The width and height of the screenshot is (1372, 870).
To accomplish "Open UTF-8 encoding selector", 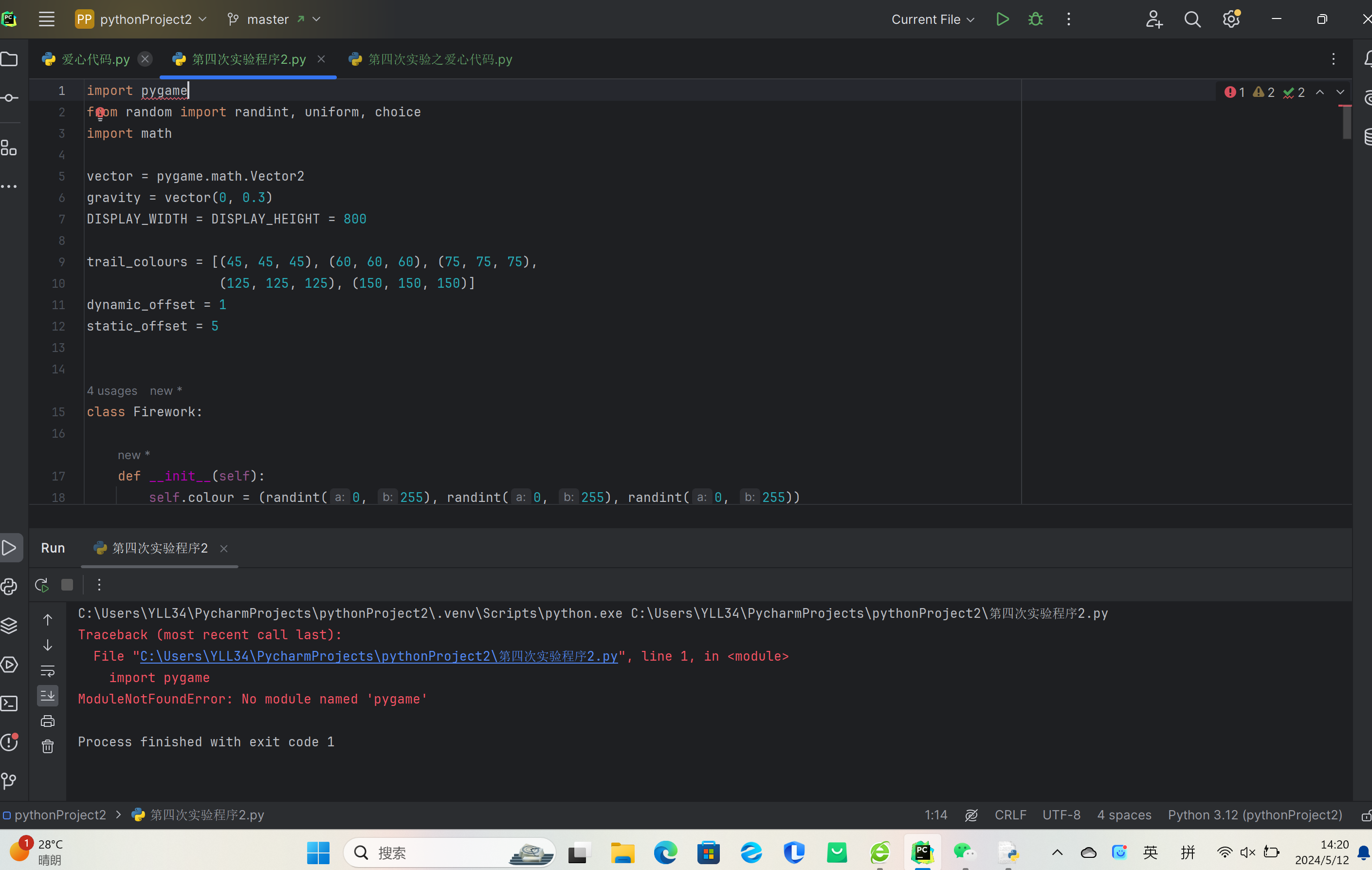I will (x=1061, y=815).
